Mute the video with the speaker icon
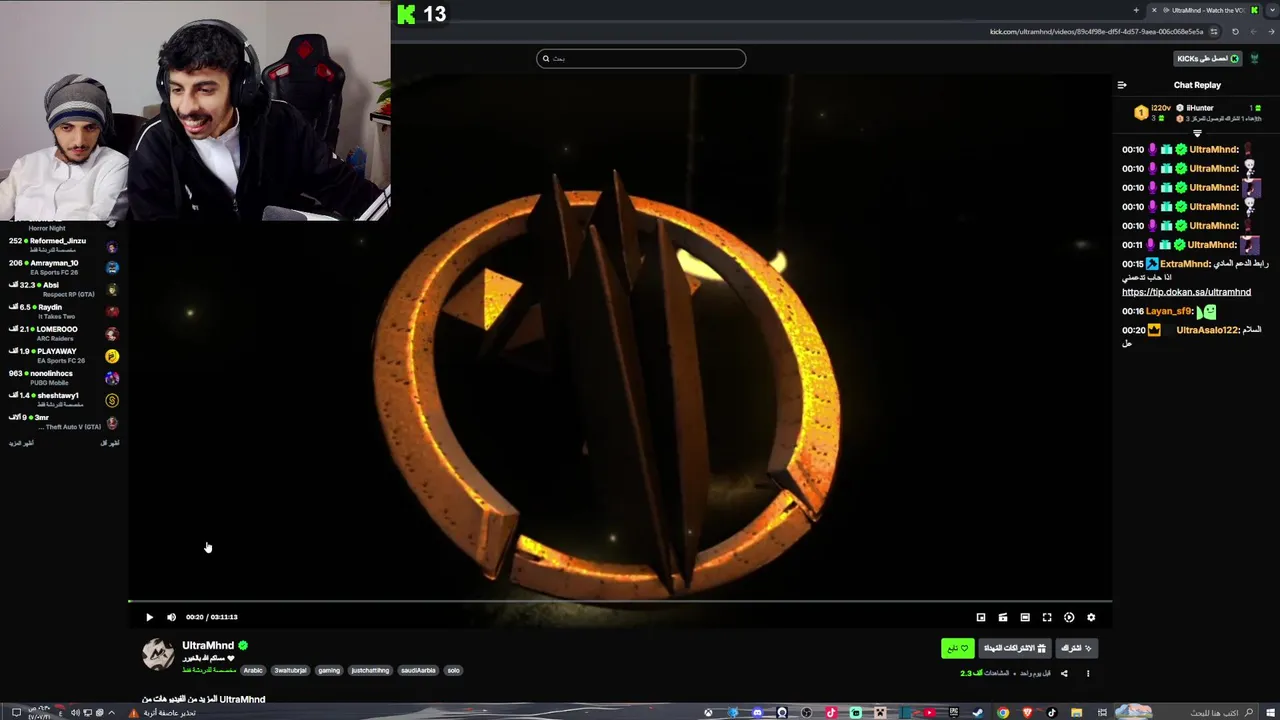1280x720 pixels. click(171, 617)
